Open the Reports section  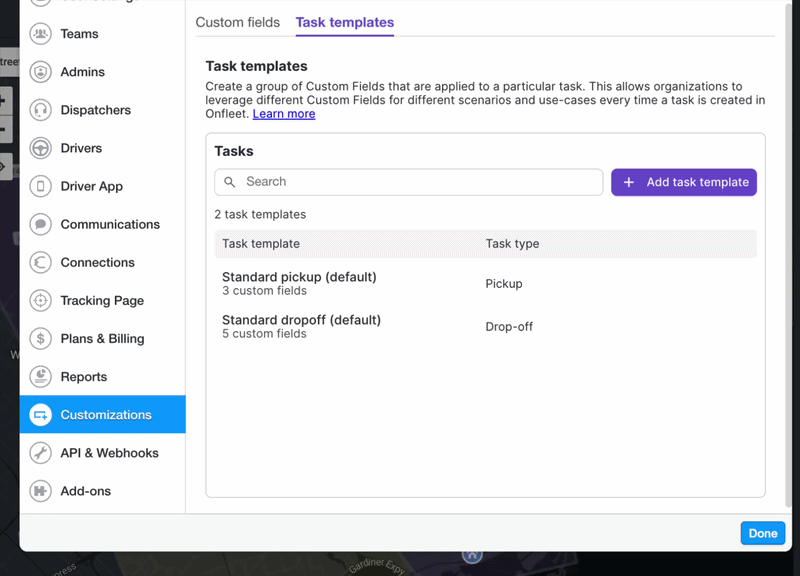click(103, 377)
